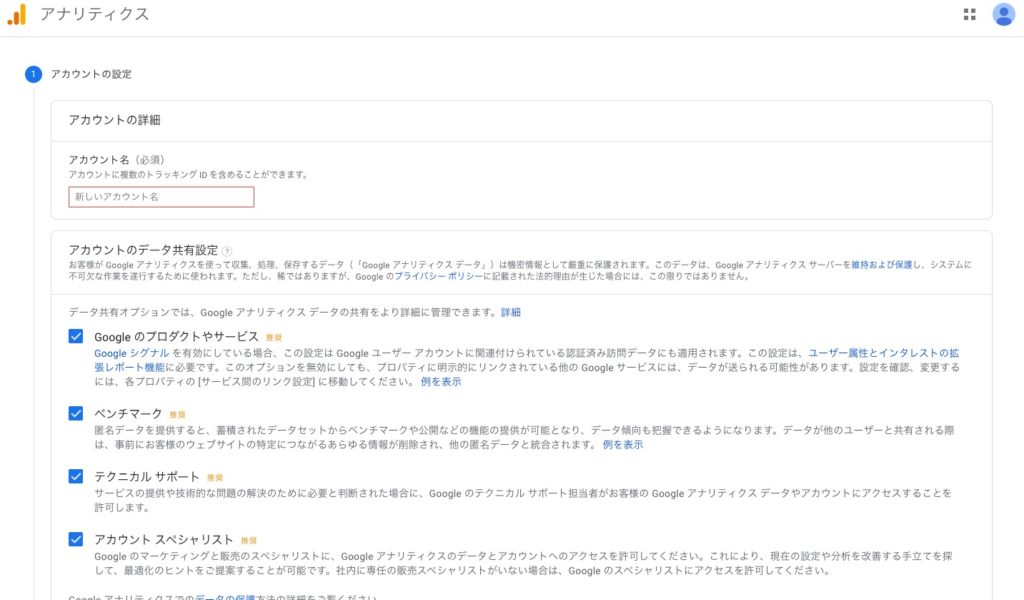
Task: Select the アカウントの設定 step header
Action: [91, 74]
